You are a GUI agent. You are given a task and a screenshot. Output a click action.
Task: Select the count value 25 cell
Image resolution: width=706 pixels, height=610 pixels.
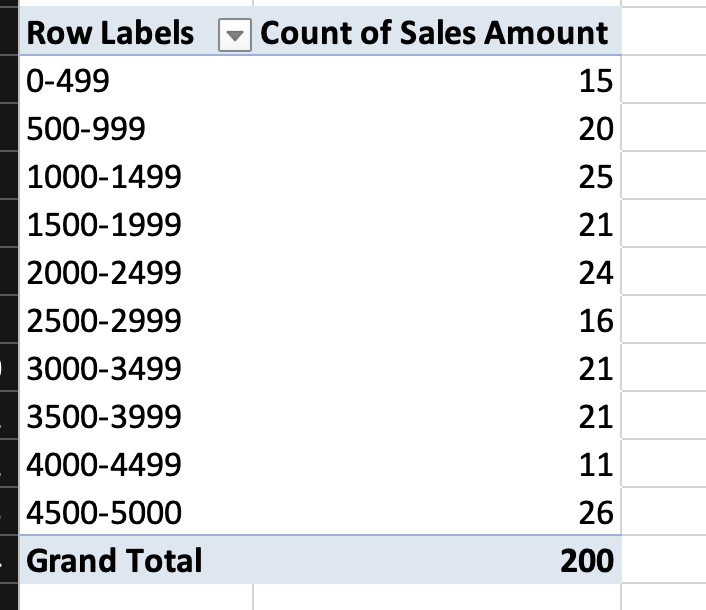[596, 178]
